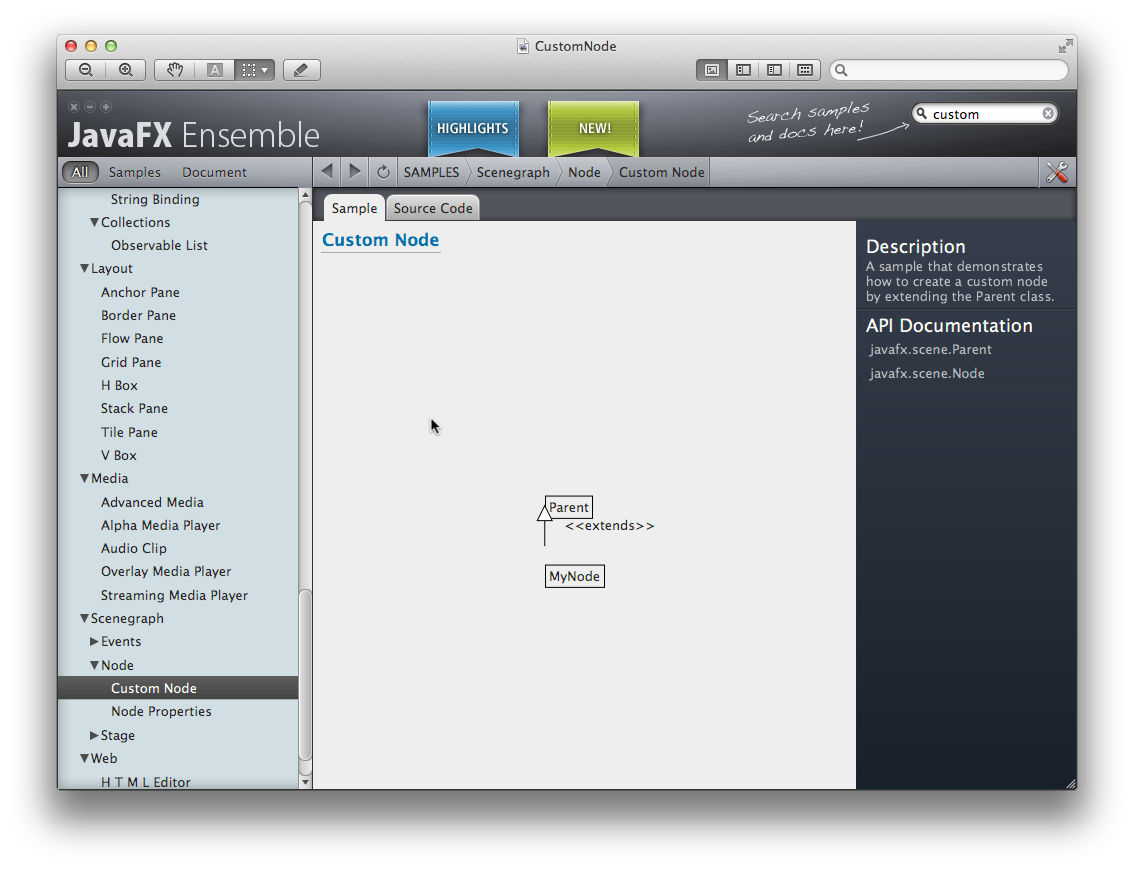The height and width of the screenshot is (869, 1134).
Task: Switch to the Source Code tab
Action: click(433, 208)
